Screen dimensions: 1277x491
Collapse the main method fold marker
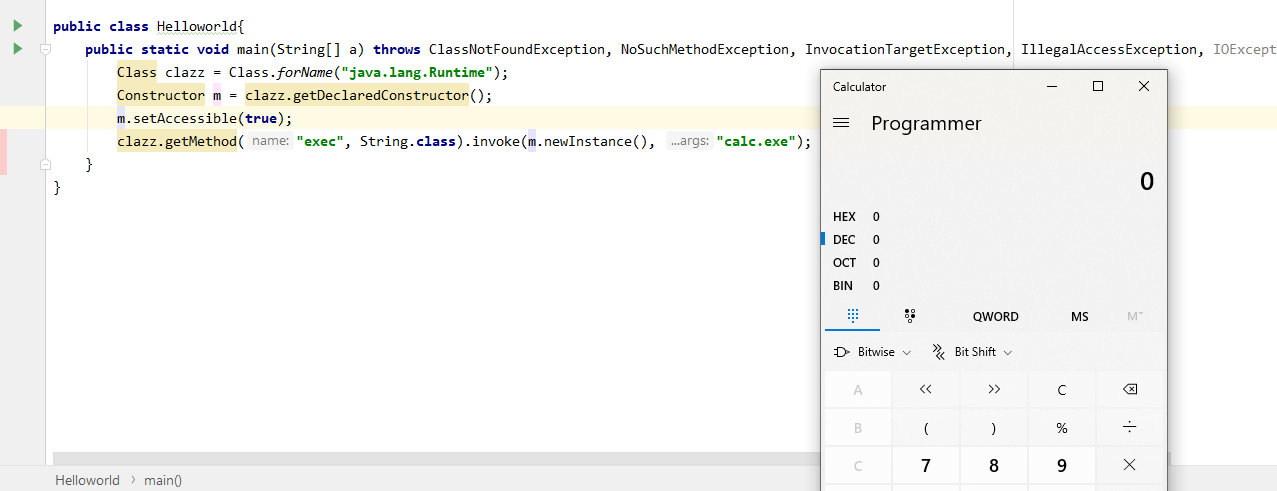coord(45,49)
